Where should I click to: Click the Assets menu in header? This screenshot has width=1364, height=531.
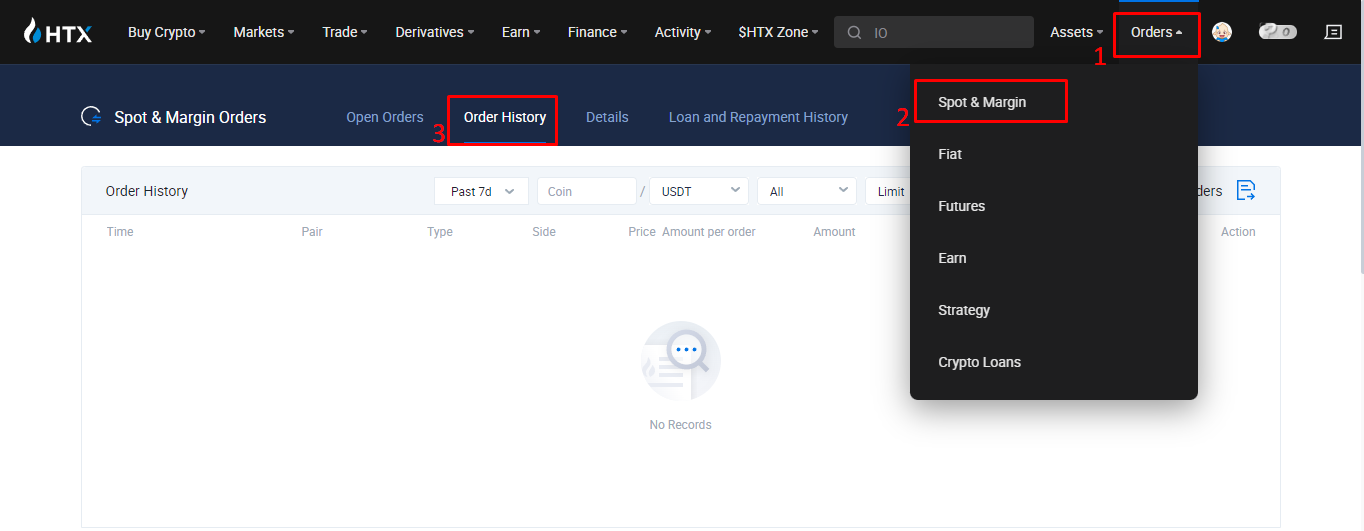pyautogui.click(x=1076, y=32)
